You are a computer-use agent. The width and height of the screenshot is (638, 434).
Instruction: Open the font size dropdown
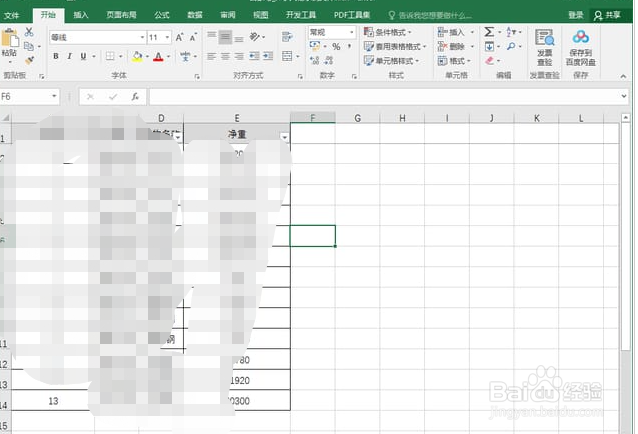coord(167,37)
